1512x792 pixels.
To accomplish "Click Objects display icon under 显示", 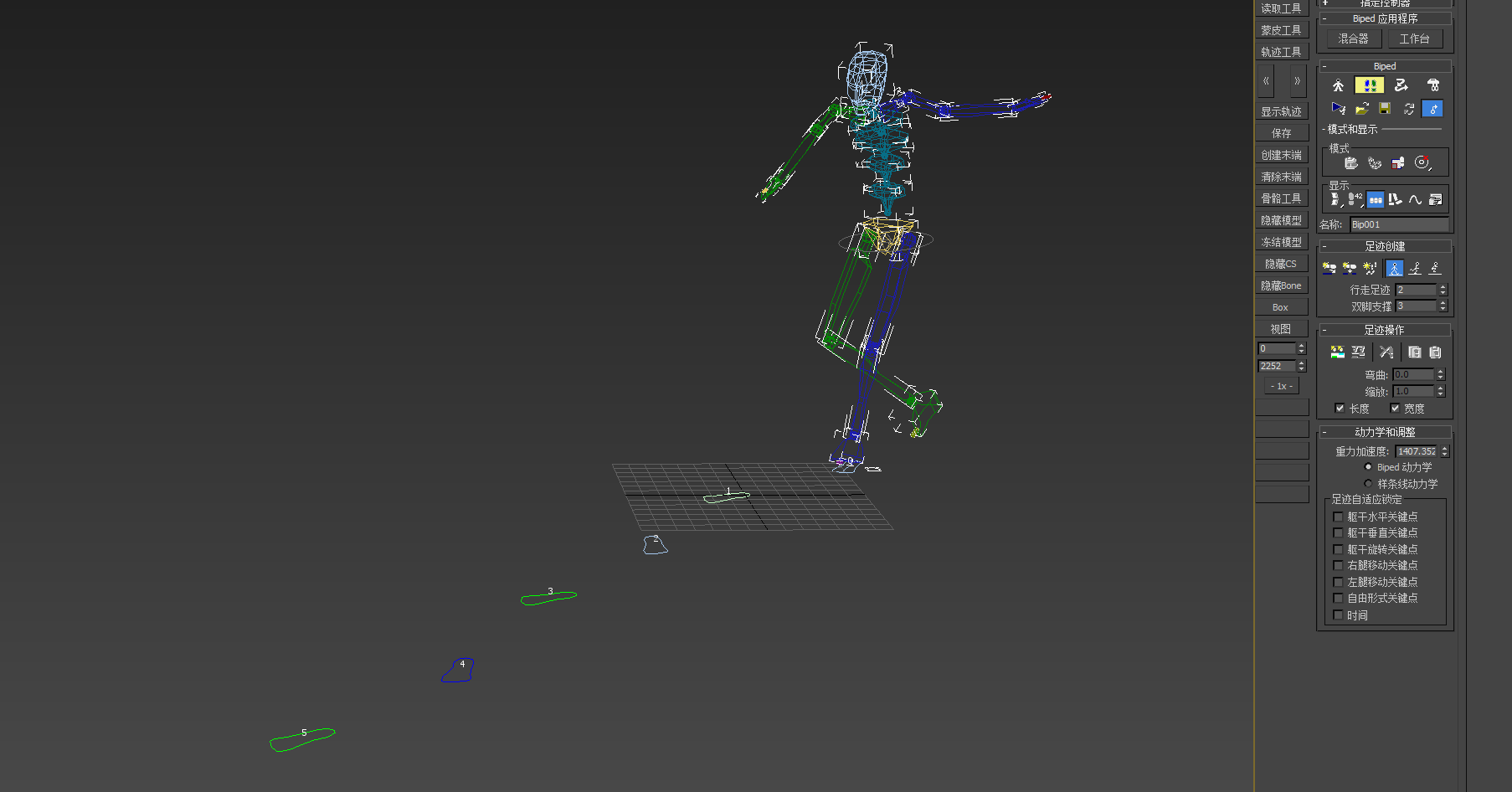I will (x=1336, y=199).
